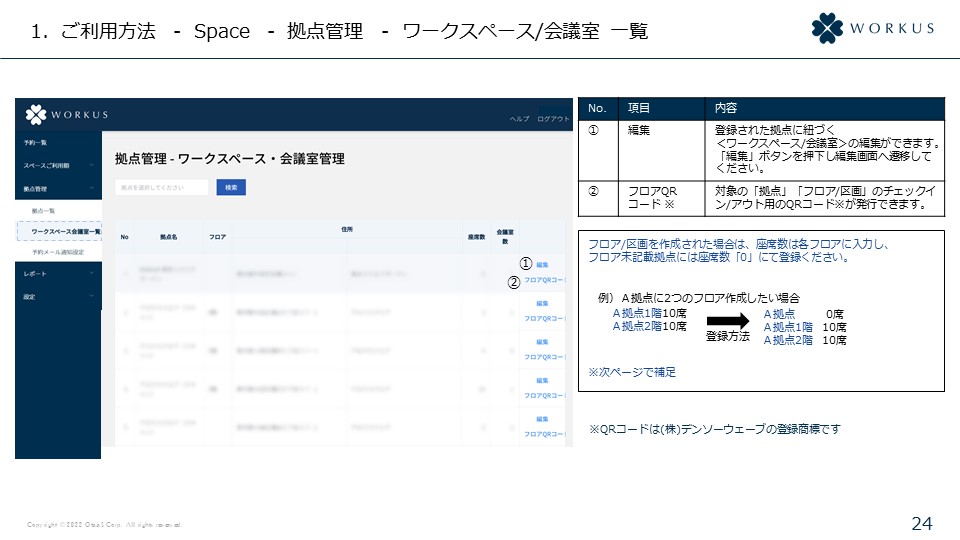This screenshot has width=960, height=540.
Task: Click the 拠点管理 - ワークスペース・会議室管理 page heading
Action: pyautogui.click(x=230, y=159)
